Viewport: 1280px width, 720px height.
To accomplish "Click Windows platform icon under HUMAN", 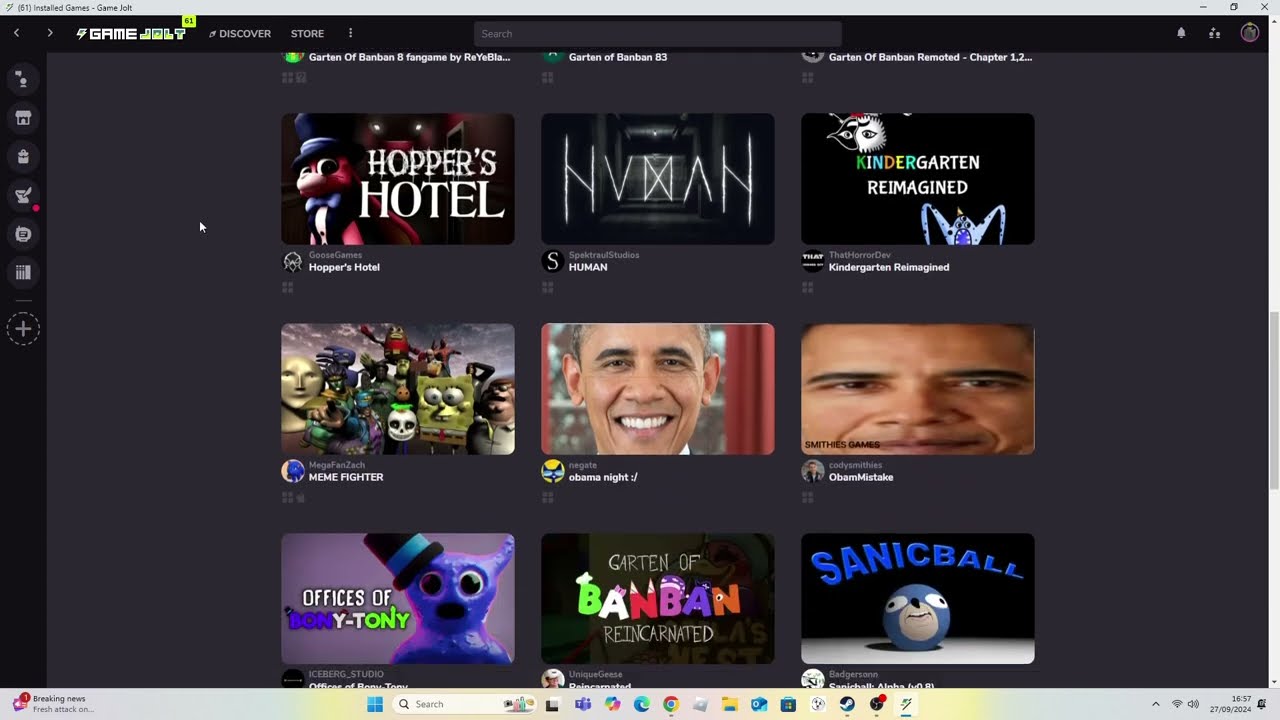I will 547,288.
